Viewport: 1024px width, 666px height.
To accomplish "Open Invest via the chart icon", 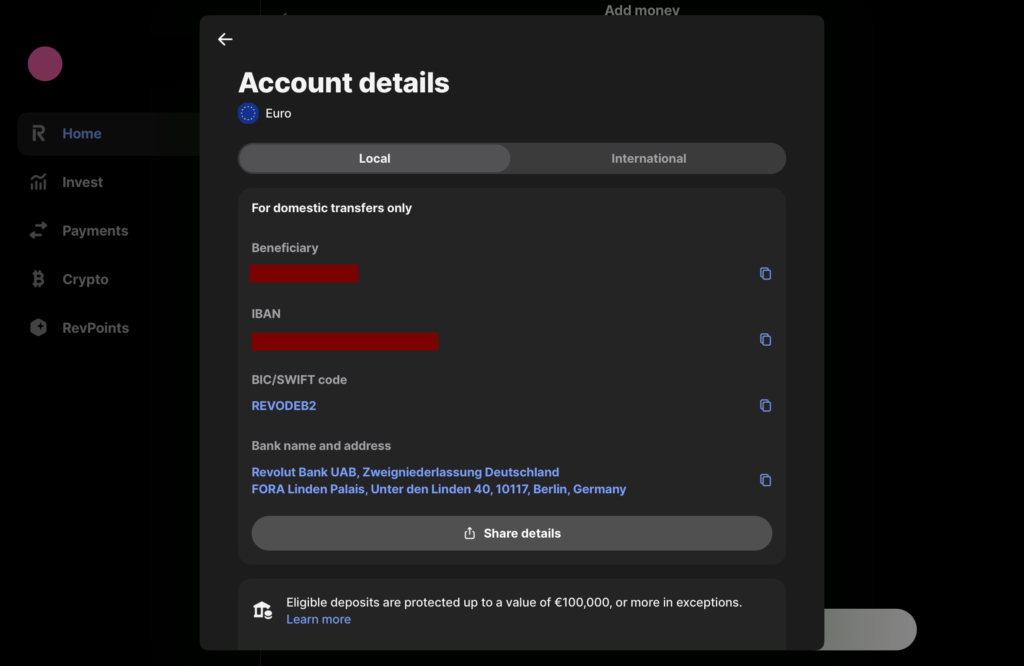I will 38,182.
